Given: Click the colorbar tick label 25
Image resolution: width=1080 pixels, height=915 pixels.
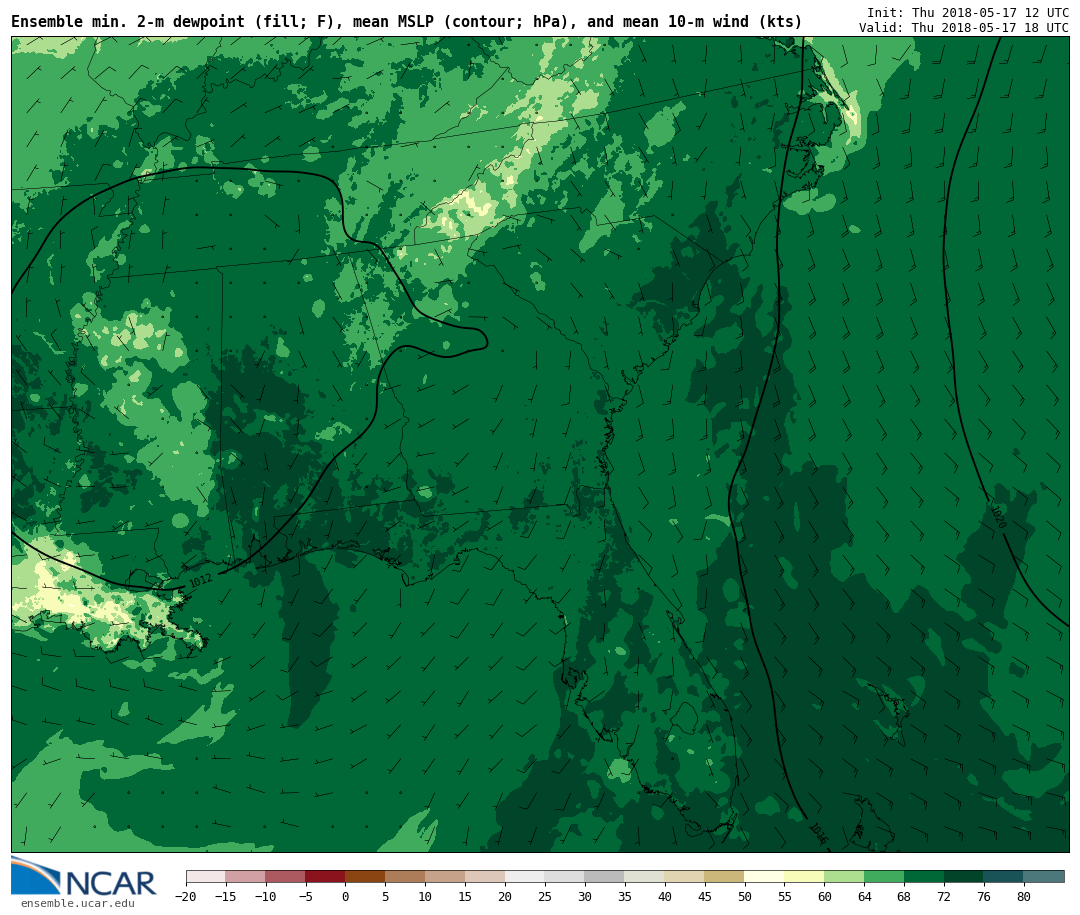Looking at the screenshot, I should 545,896.
